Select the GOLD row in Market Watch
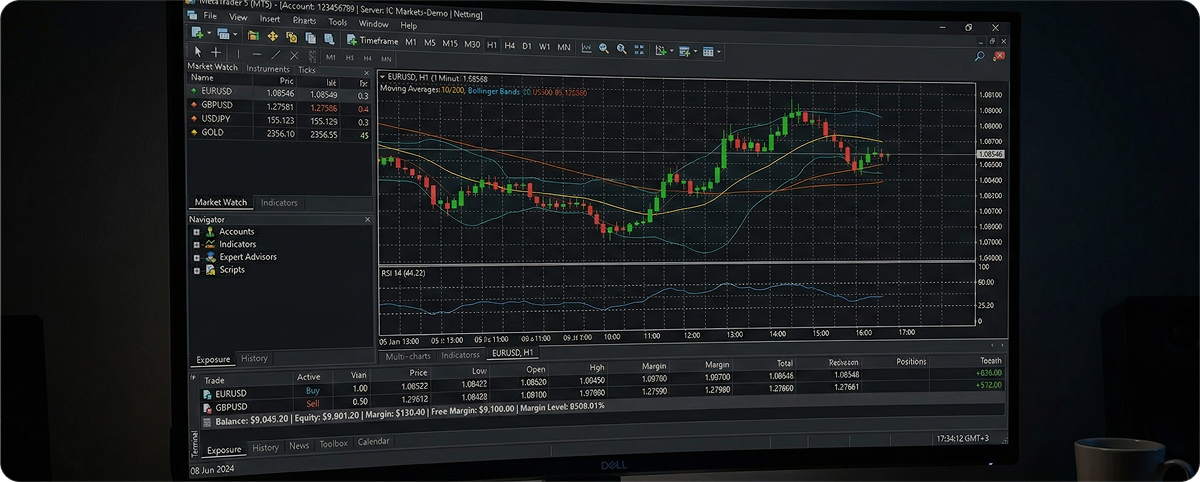Viewport: 1200px width, 482px height. point(279,133)
